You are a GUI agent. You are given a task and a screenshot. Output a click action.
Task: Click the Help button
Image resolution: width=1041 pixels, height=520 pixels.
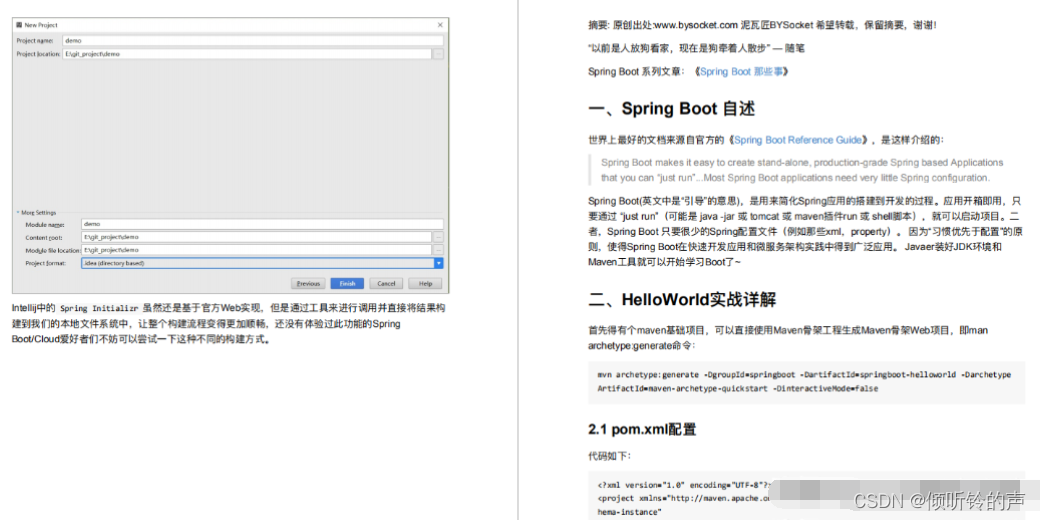(x=425, y=284)
